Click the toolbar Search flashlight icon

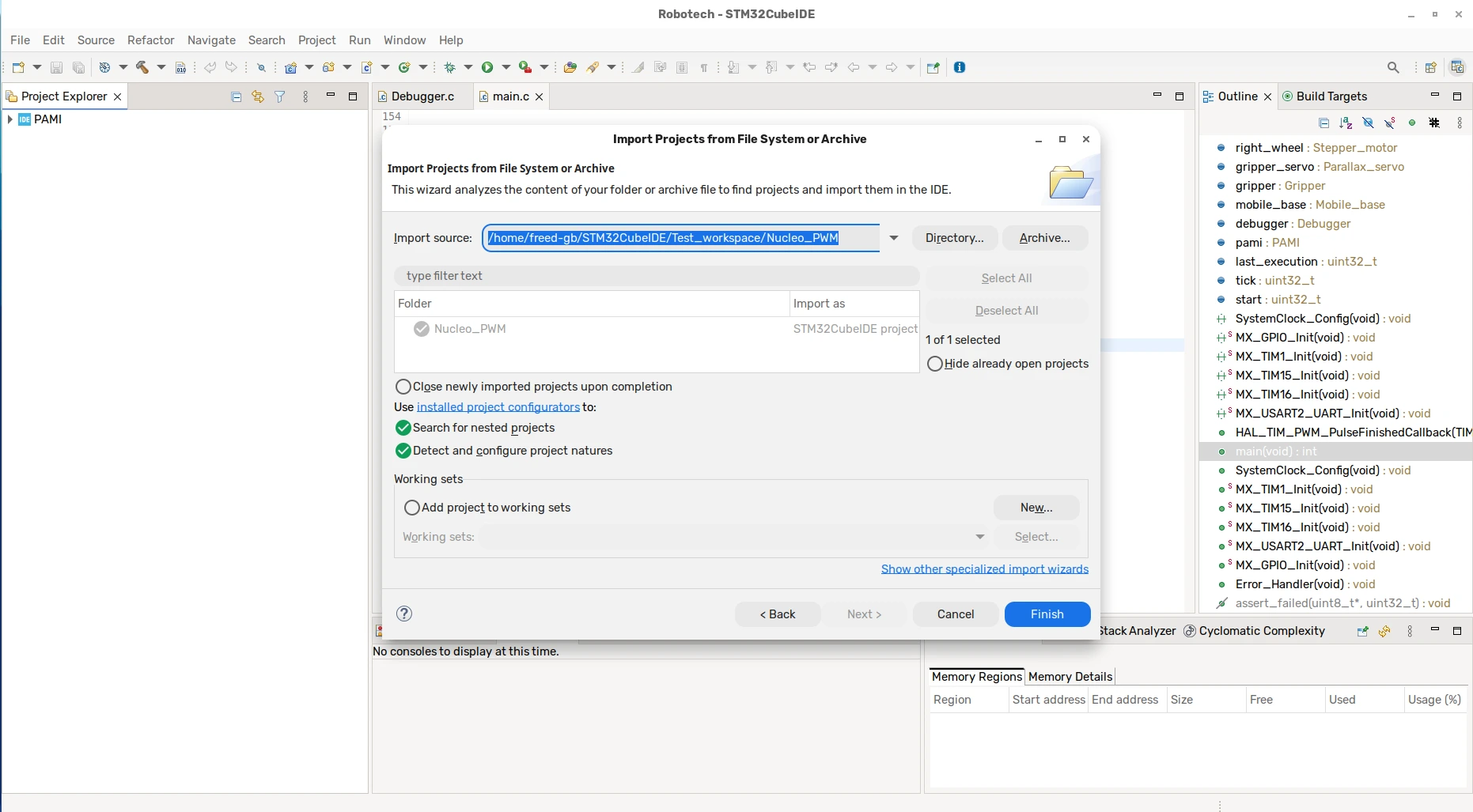coord(593,67)
